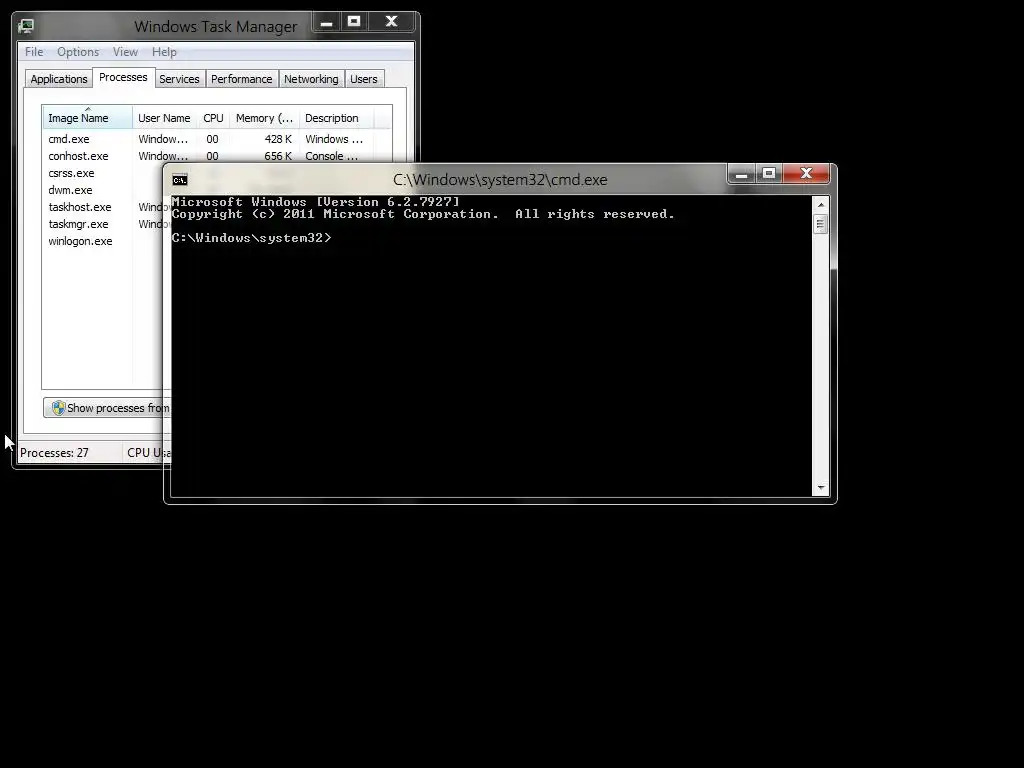Select the cmd.exe process row

pyautogui.click(x=217, y=139)
